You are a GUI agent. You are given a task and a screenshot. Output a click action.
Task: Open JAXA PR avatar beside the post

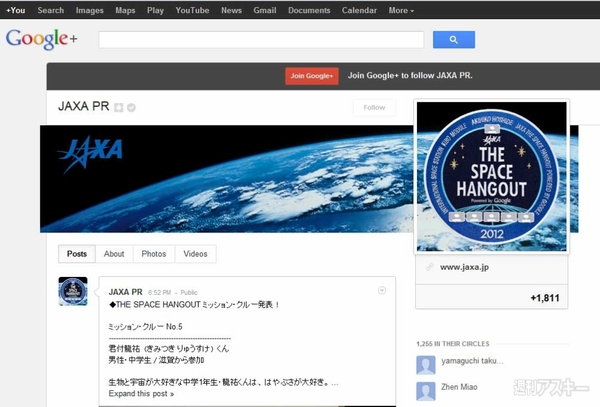tap(73, 291)
